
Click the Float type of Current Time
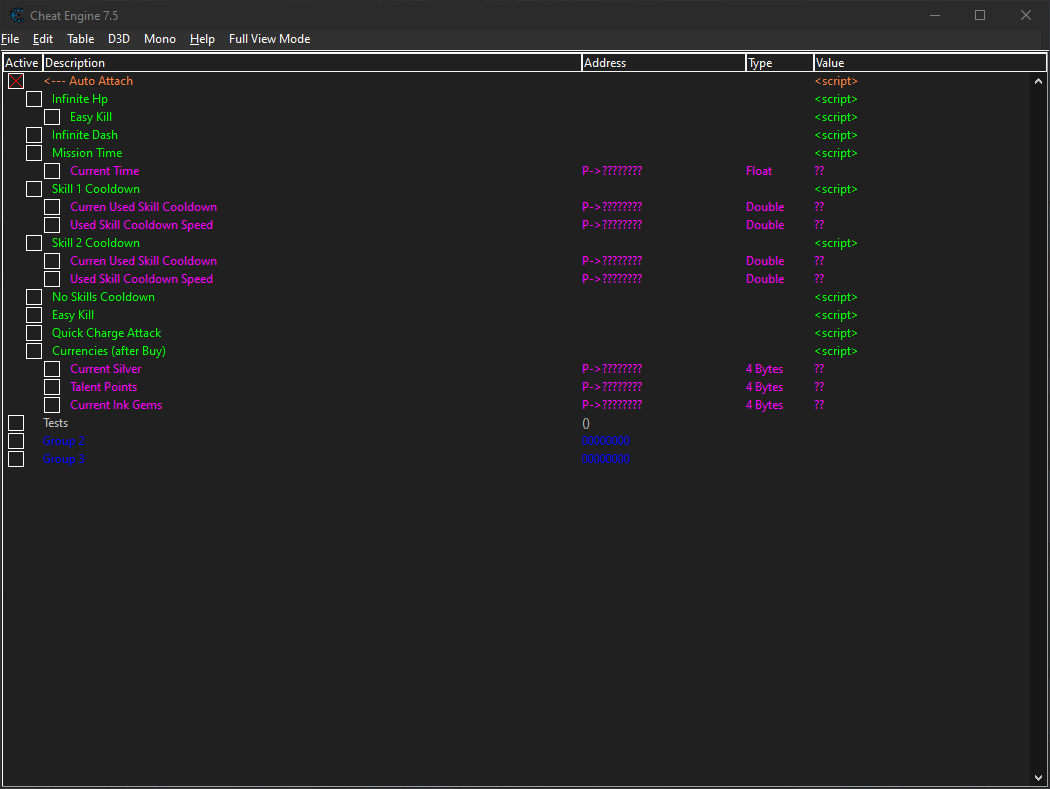pos(759,171)
